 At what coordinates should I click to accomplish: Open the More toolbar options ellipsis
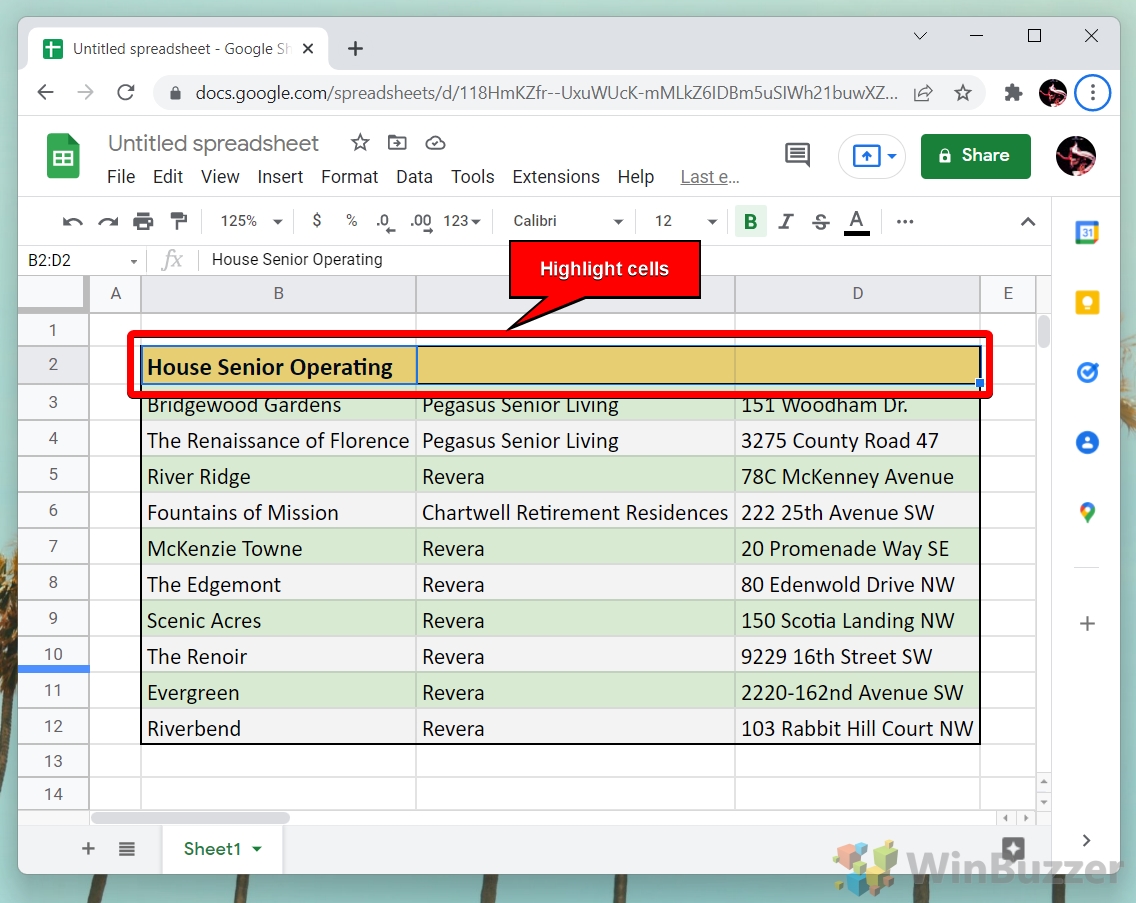[x=905, y=221]
